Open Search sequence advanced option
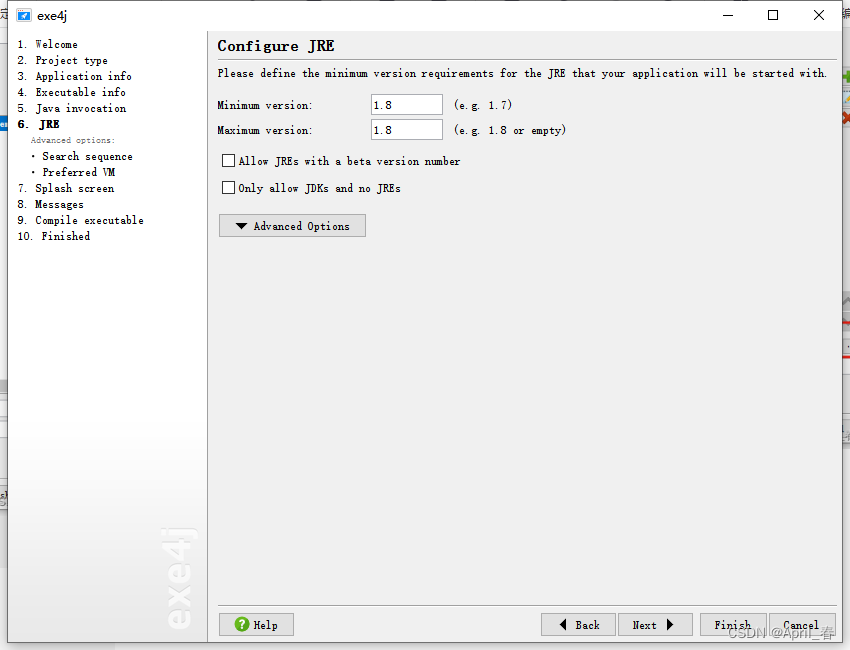Image resolution: width=850 pixels, height=650 pixels. 87,157
